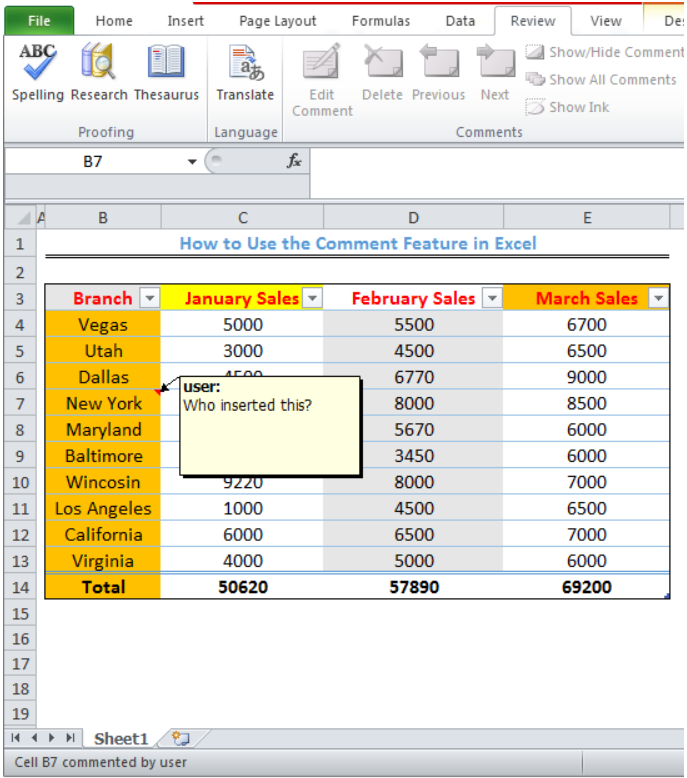This screenshot has height=778, width=687.
Task: Click the title "How to Use the Comment Feature"
Action: tap(358, 244)
